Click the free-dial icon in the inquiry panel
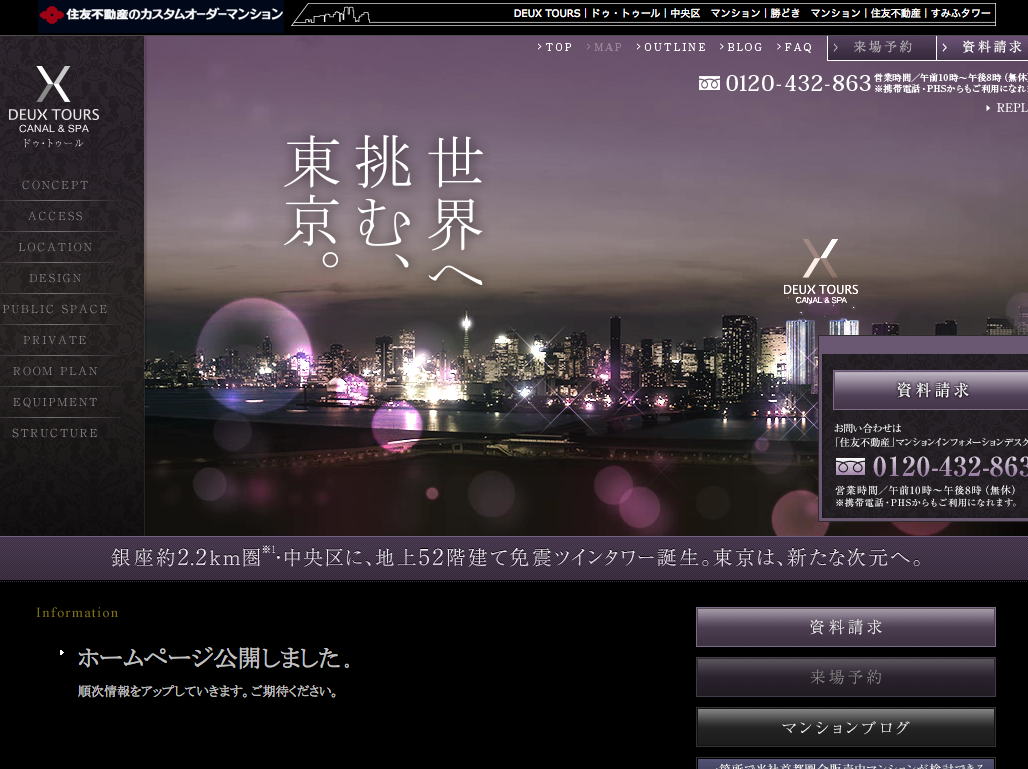Screen dimensions: 1028x769 [x=850, y=467]
